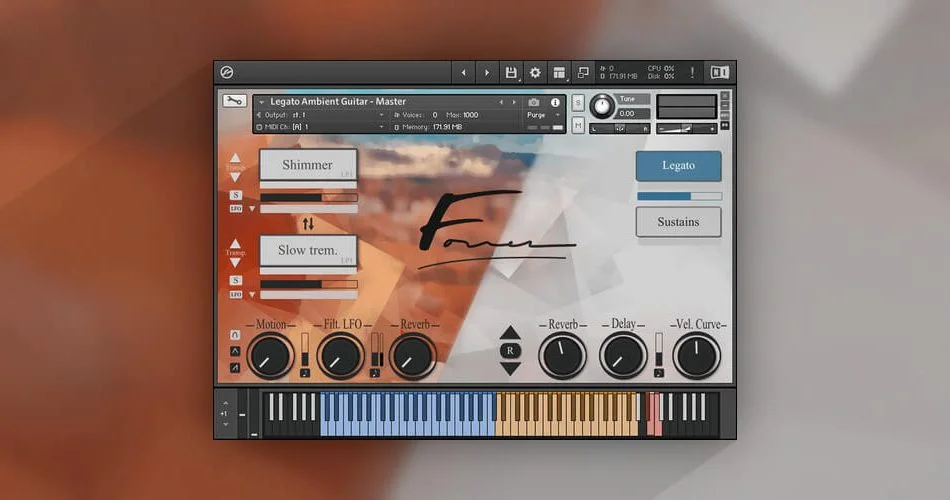Image resolution: width=950 pixels, height=500 pixels.
Task: Click the Vel. Curve knob
Action: [697, 356]
